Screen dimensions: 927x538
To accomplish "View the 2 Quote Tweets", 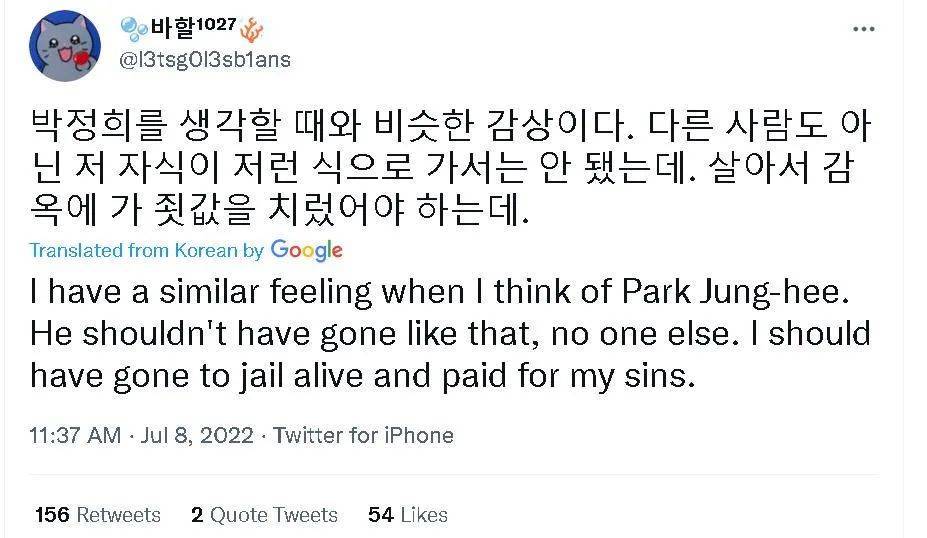I will [x=264, y=515].
